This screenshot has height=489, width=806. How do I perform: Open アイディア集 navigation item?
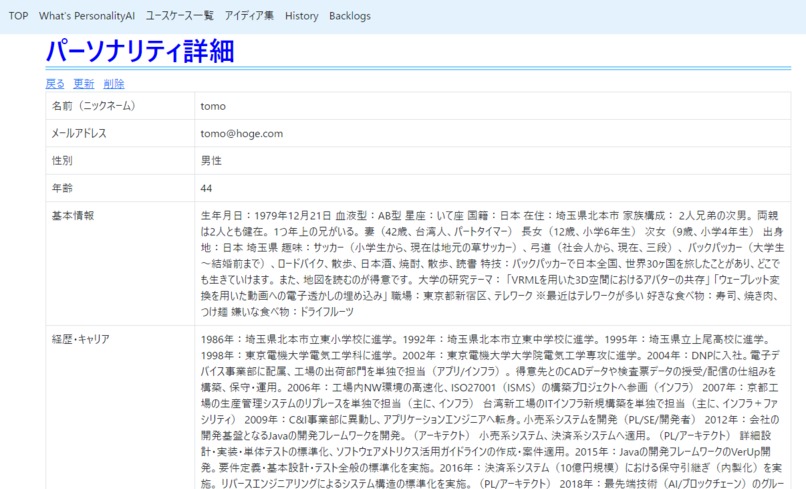(249, 16)
